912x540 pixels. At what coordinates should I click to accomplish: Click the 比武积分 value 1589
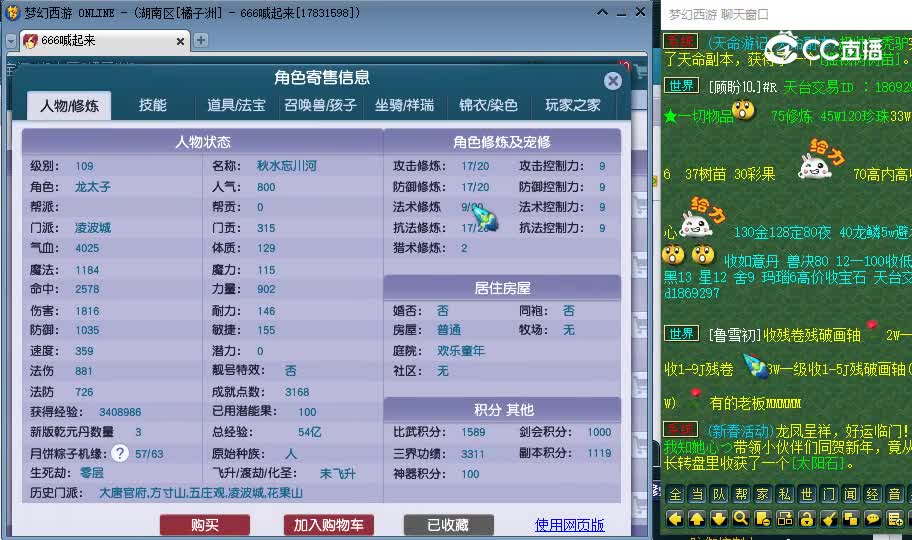pos(473,432)
